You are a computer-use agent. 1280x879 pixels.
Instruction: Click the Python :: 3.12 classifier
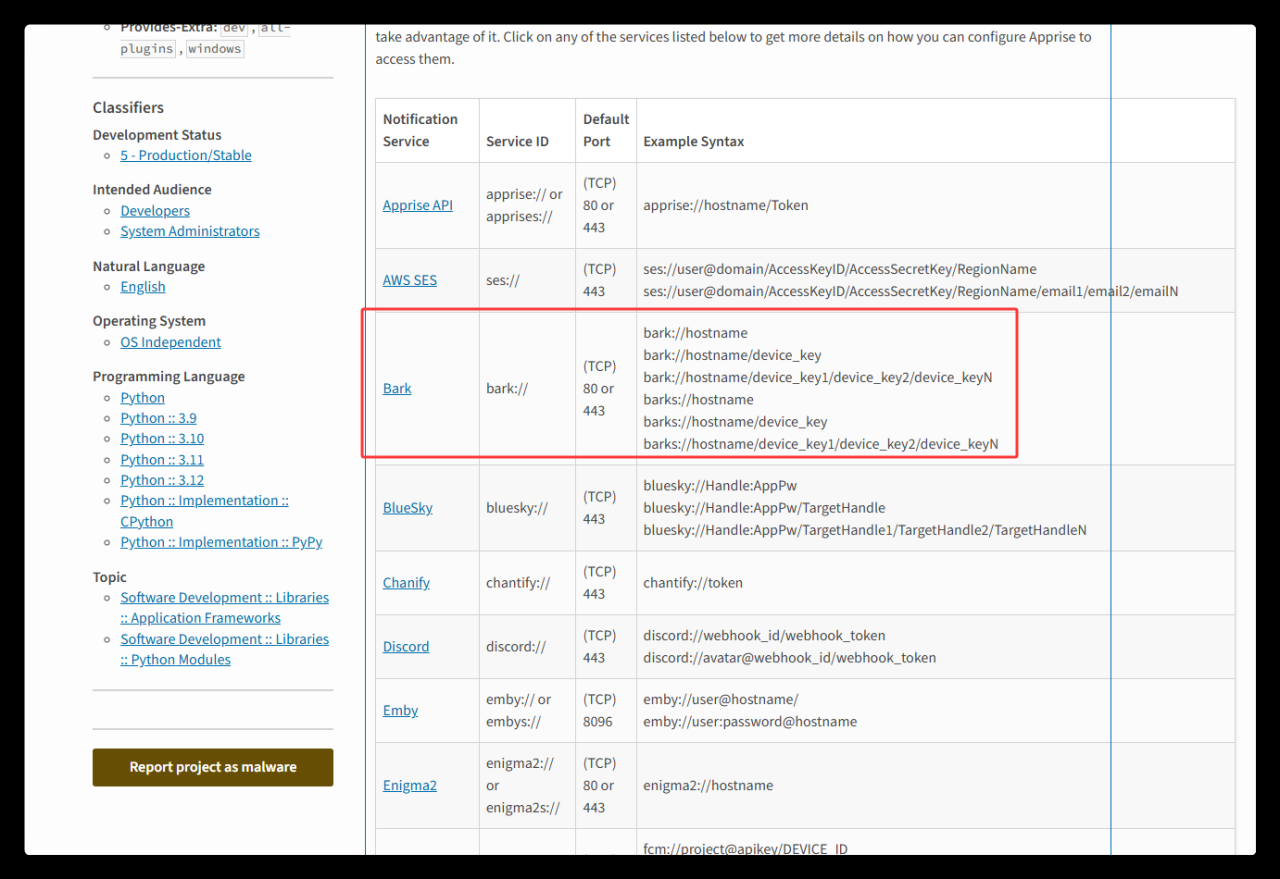tap(162, 480)
